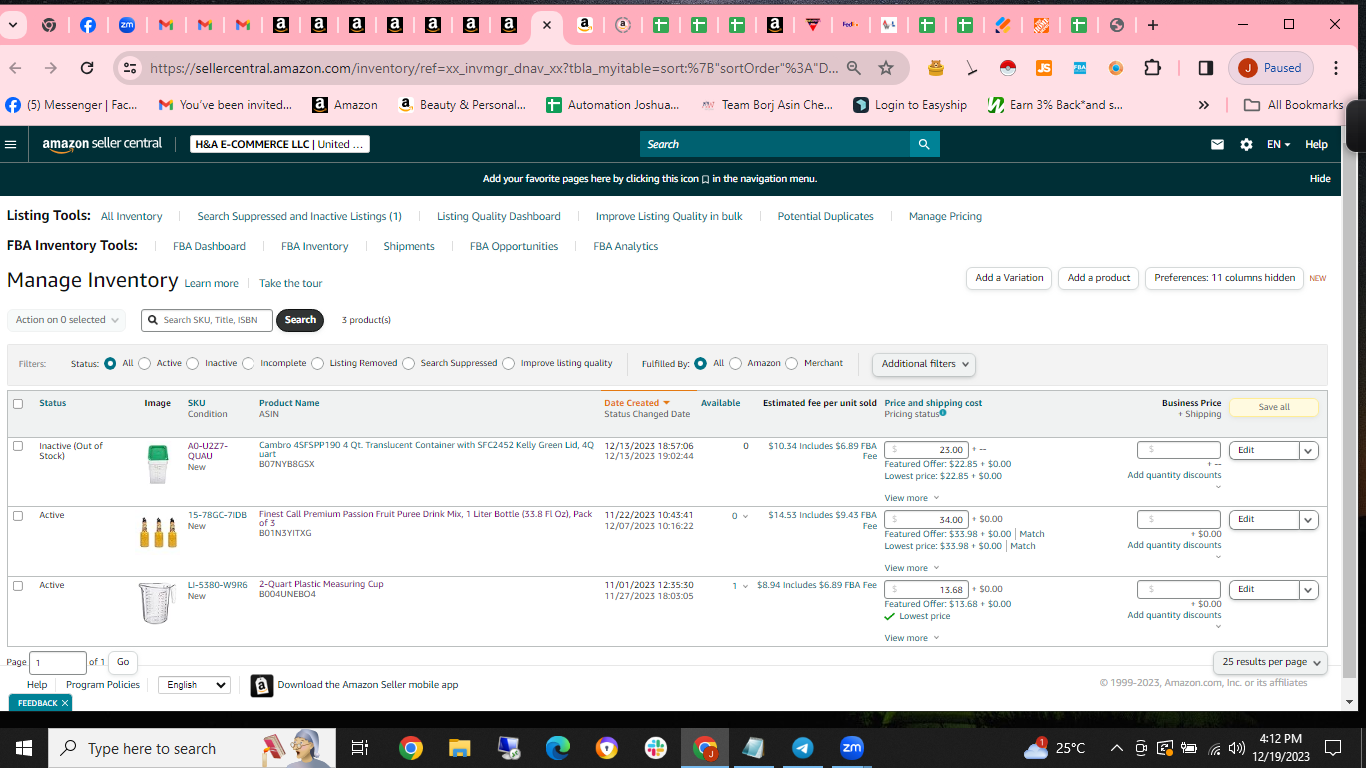1366x768 pixels.
Task: Click the price field showing 23.00
Action: coord(926,450)
